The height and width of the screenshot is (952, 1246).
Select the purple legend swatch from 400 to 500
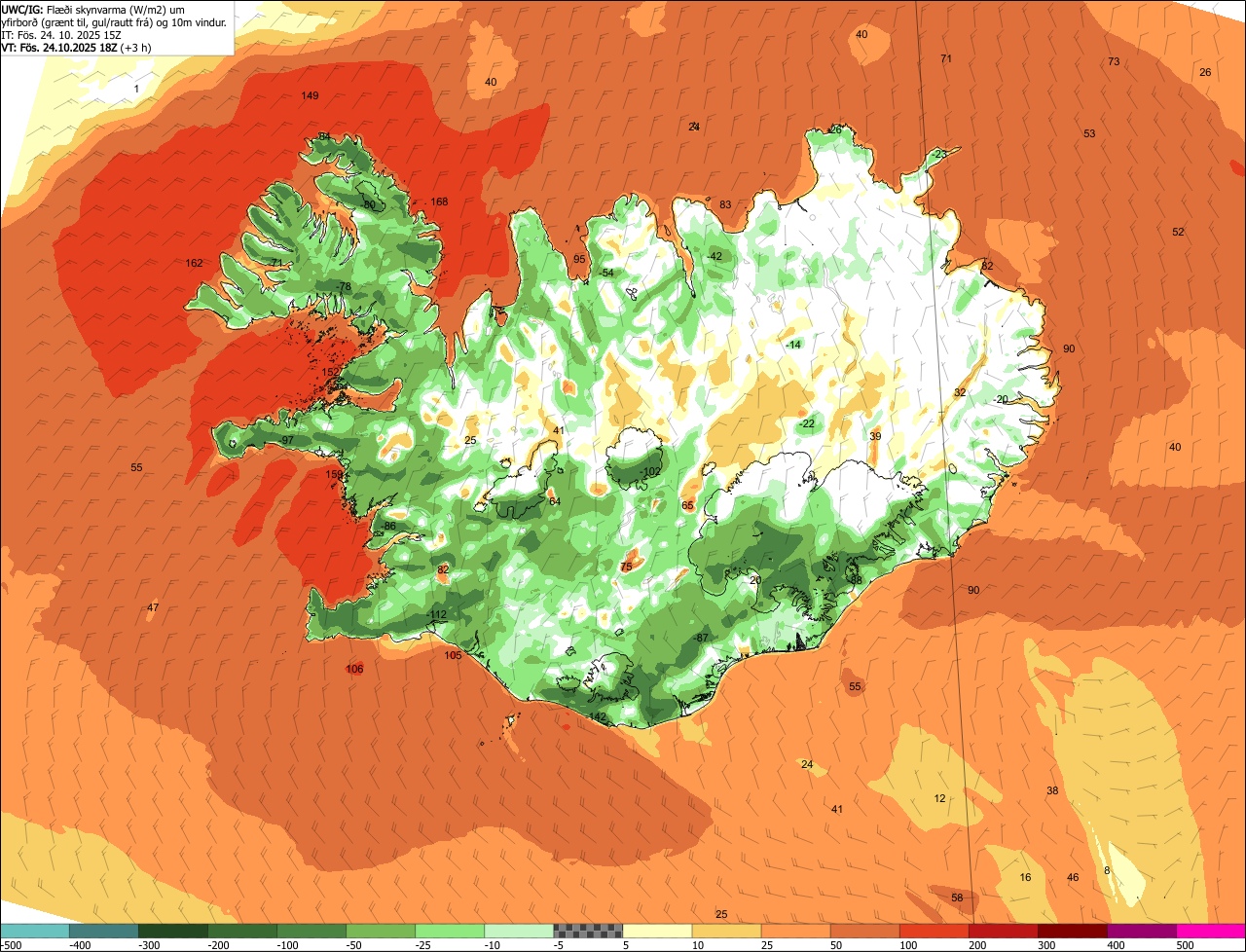pyautogui.click(x=1142, y=931)
